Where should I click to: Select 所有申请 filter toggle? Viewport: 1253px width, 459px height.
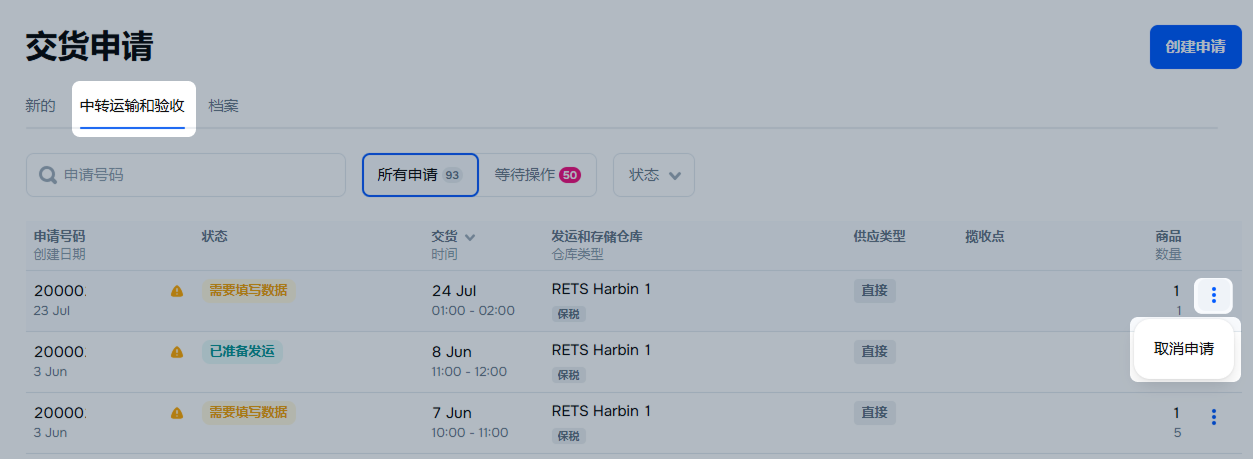point(420,175)
